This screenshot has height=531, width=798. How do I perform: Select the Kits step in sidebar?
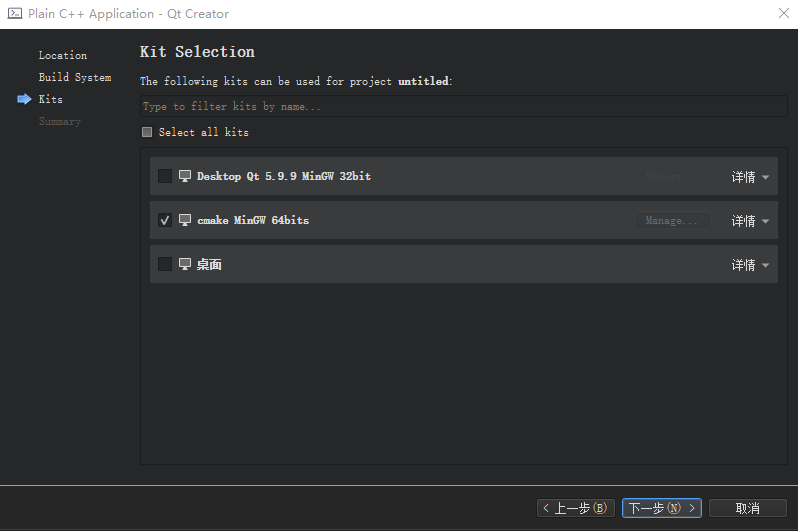[x=50, y=99]
